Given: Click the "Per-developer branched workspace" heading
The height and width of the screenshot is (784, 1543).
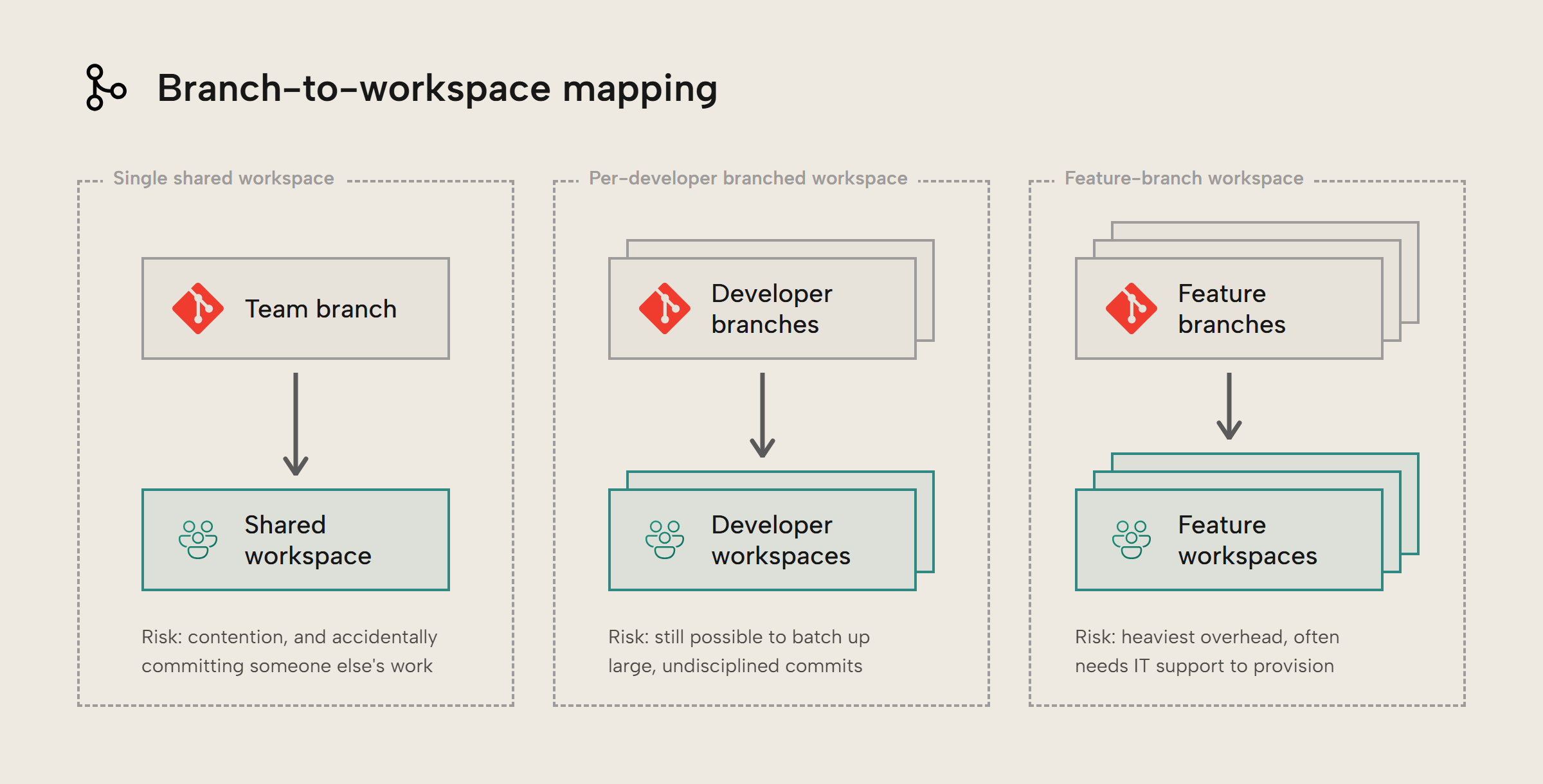Looking at the screenshot, I should [748, 178].
